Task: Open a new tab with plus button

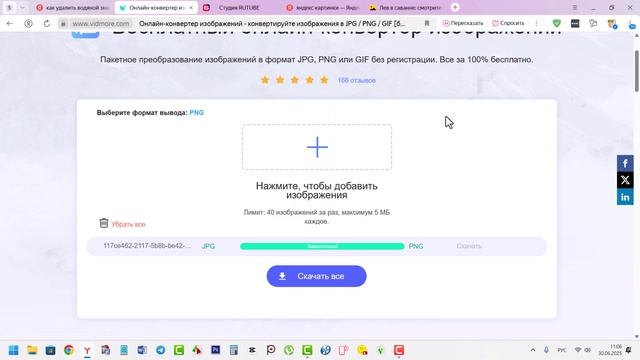Action: coord(455,7)
